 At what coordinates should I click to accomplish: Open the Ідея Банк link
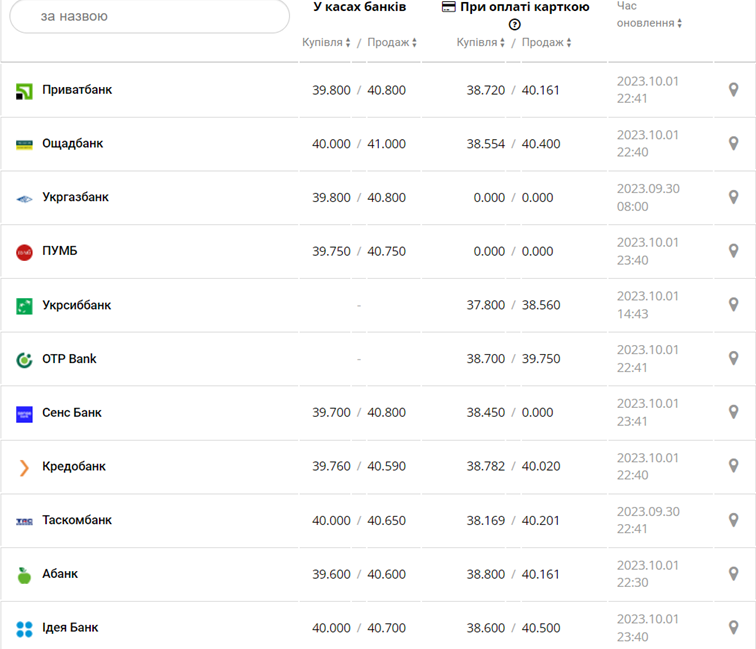coord(70,628)
